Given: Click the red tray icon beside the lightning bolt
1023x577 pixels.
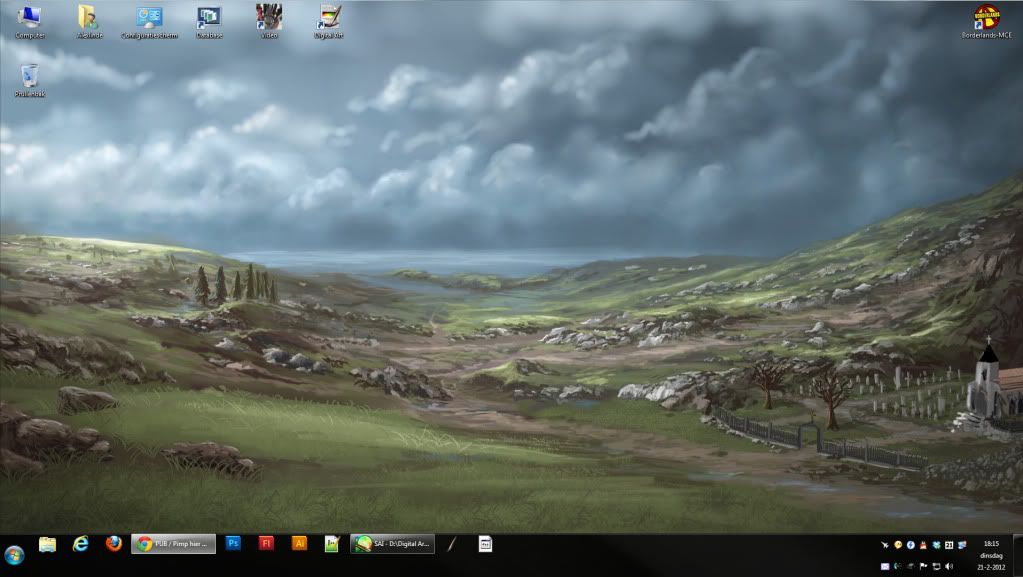Looking at the screenshot, I should [923, 544].
